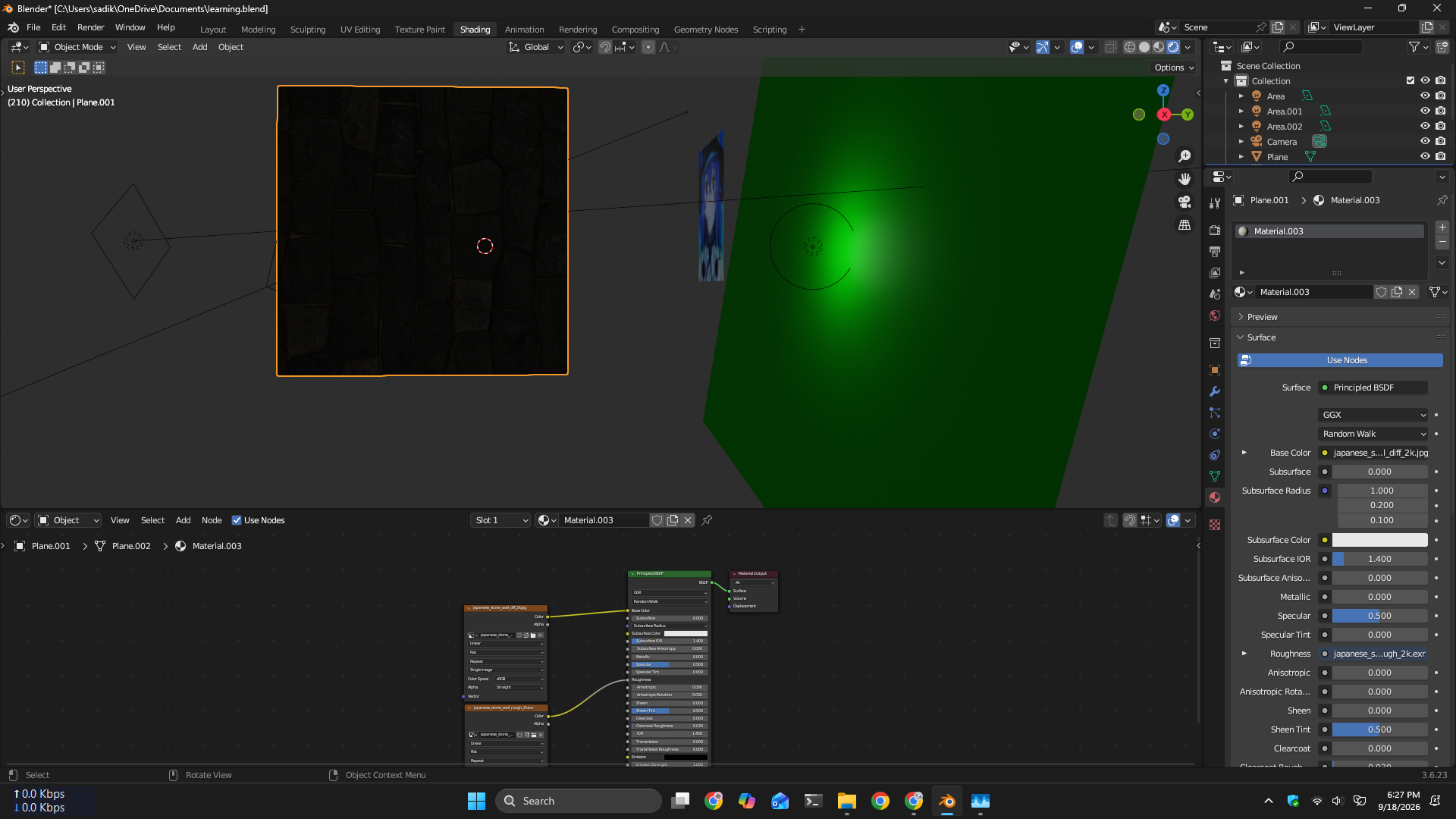Open the Object Mode dropdown
The width and height of the screenshot is (1456, 819).
[77, 47]
